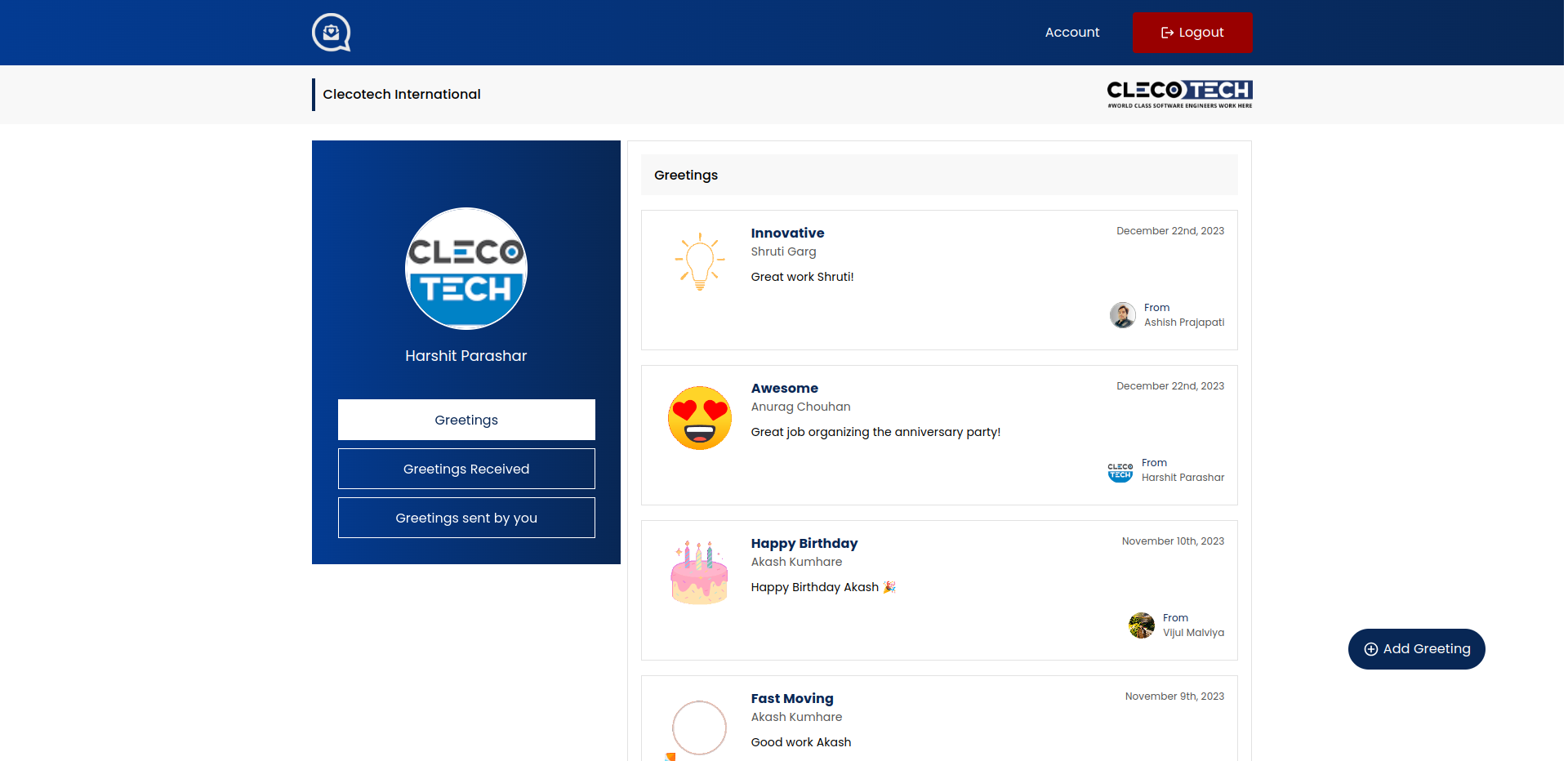Image resolution: width=1568 pixels, height=761 pixels.
Task: Click the date on Awesome card
Action: pos(1170,386)
